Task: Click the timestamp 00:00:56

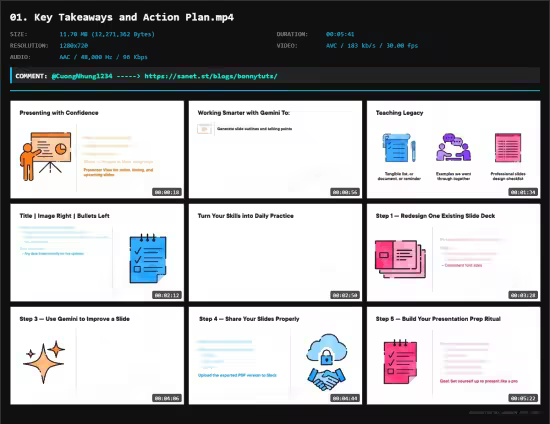Action: tap(345, 192)
